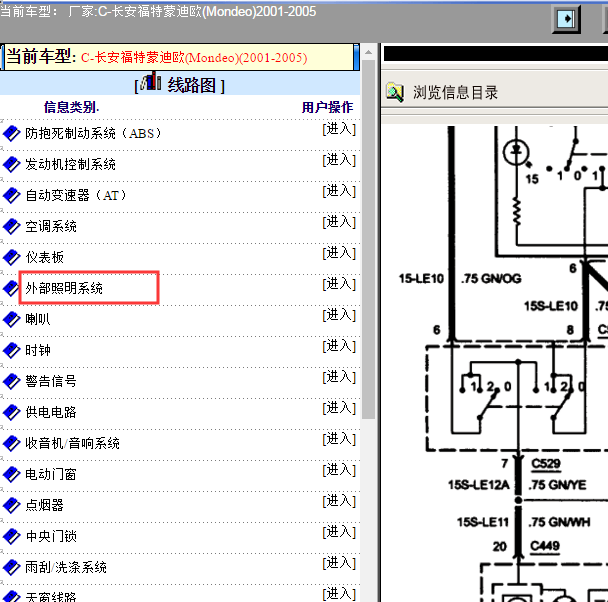This screenshot has height=602, width=608.
Task: Select the 供电电路 row text
Action: tap(51, 412)
